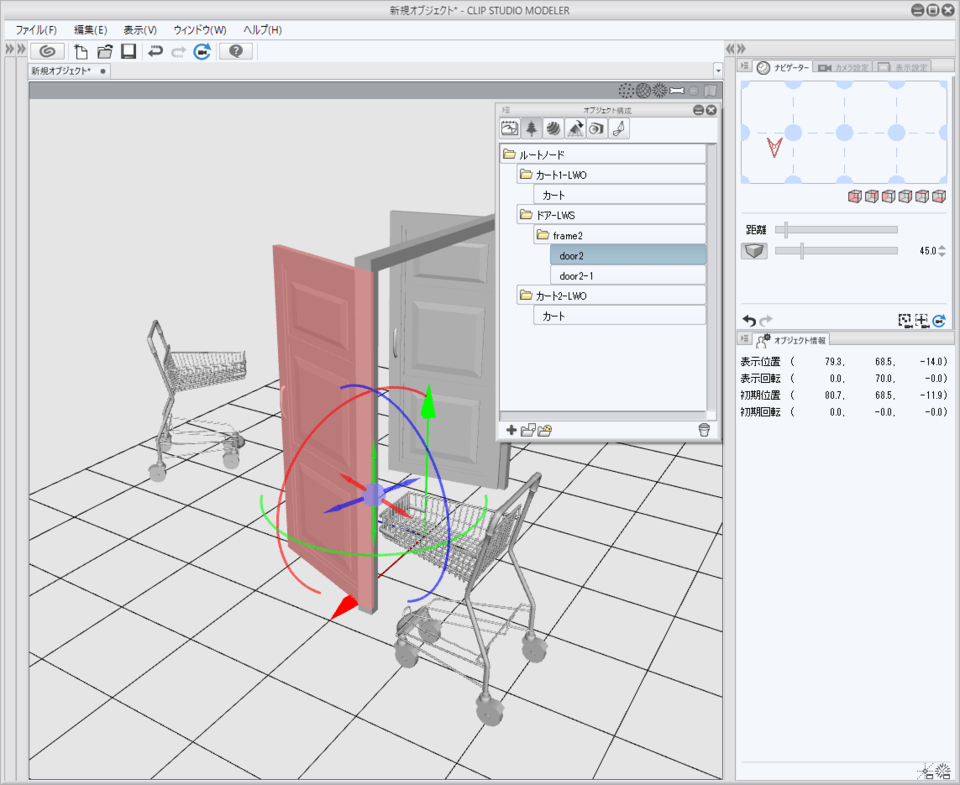Click the 45.0 perspective value stepper
The width and height of the screenshot is (960, 785).
pos(942,250)
